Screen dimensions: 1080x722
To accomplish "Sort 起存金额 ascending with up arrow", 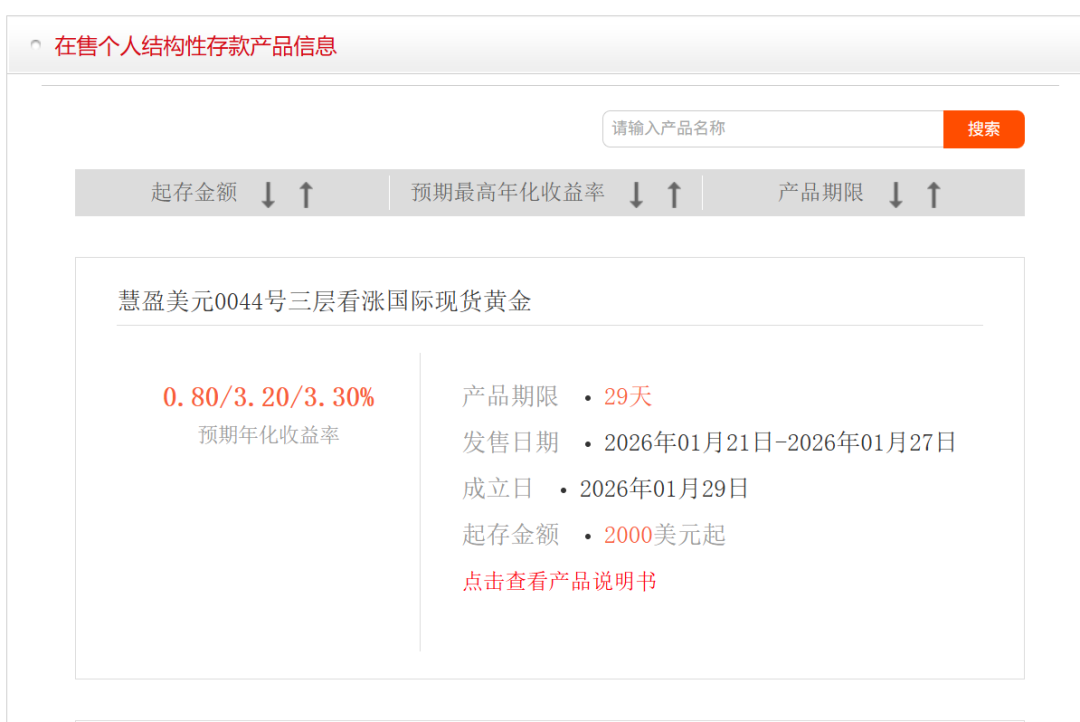I will click(306, 194).
